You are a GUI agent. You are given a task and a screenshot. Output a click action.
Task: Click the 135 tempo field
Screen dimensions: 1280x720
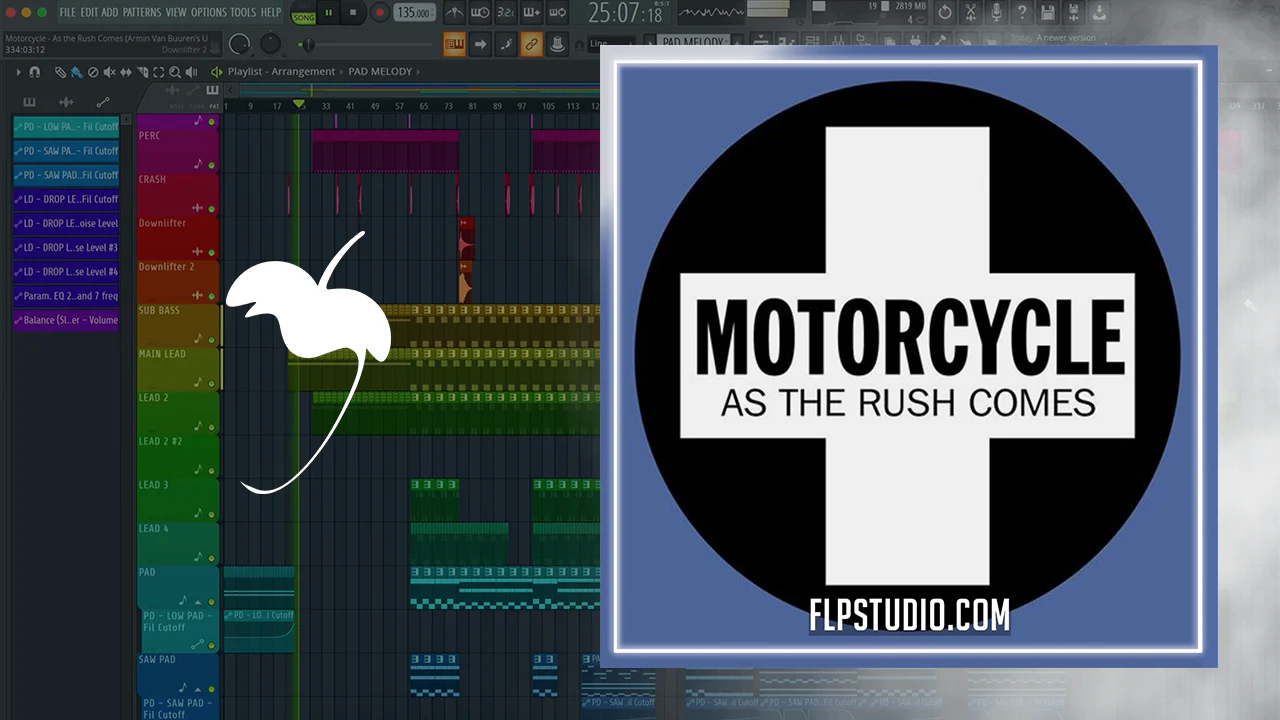414,13
